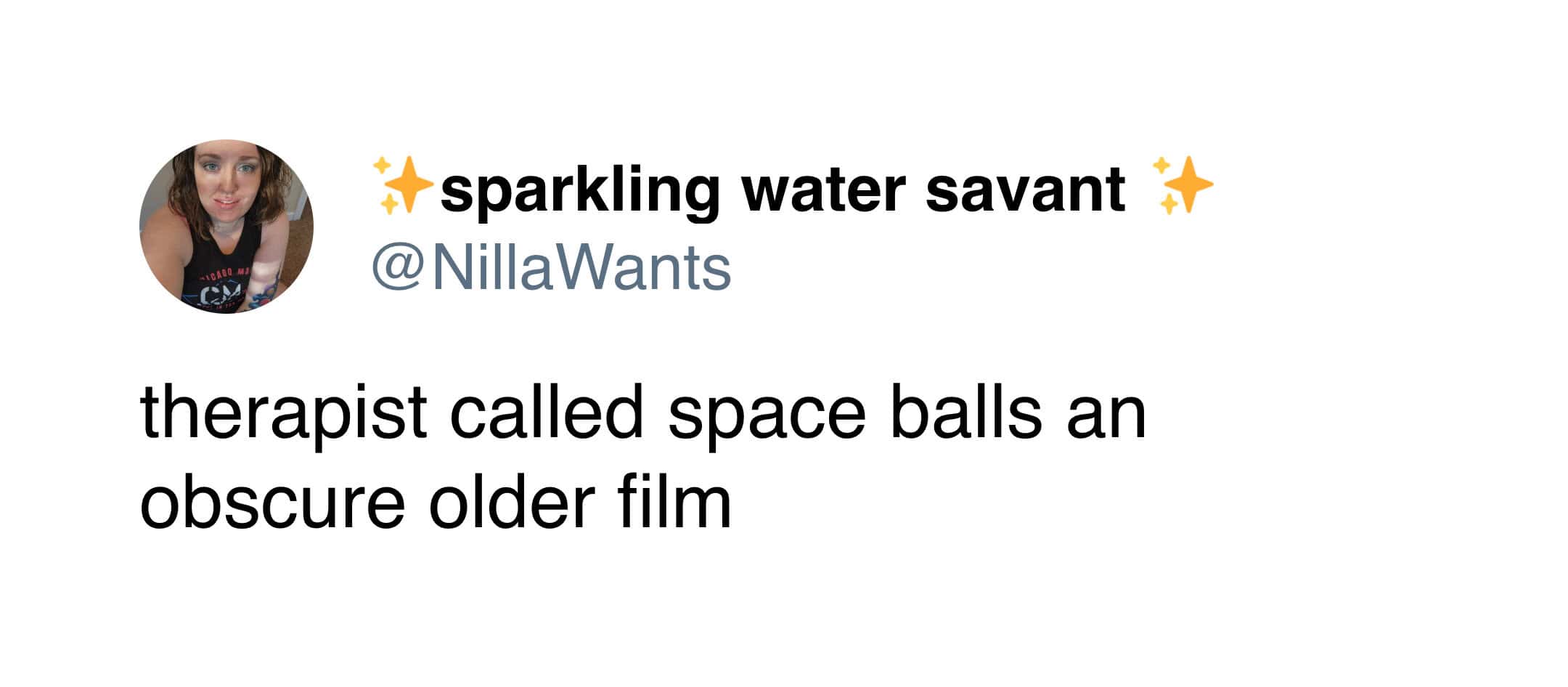Open the circular profile picture
The height and width of the screenshot is (687, 1568).
tap(226, 227)
